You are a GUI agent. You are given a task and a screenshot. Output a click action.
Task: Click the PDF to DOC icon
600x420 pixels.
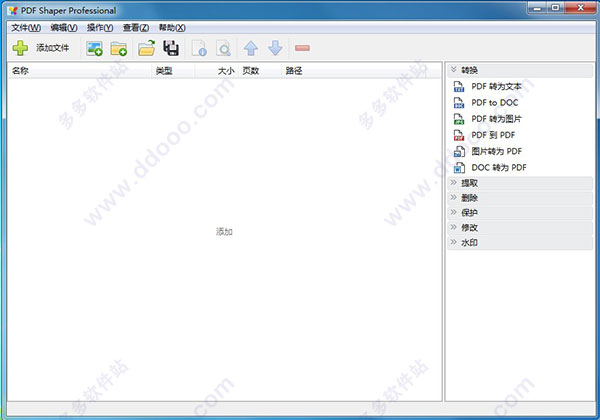459,103
